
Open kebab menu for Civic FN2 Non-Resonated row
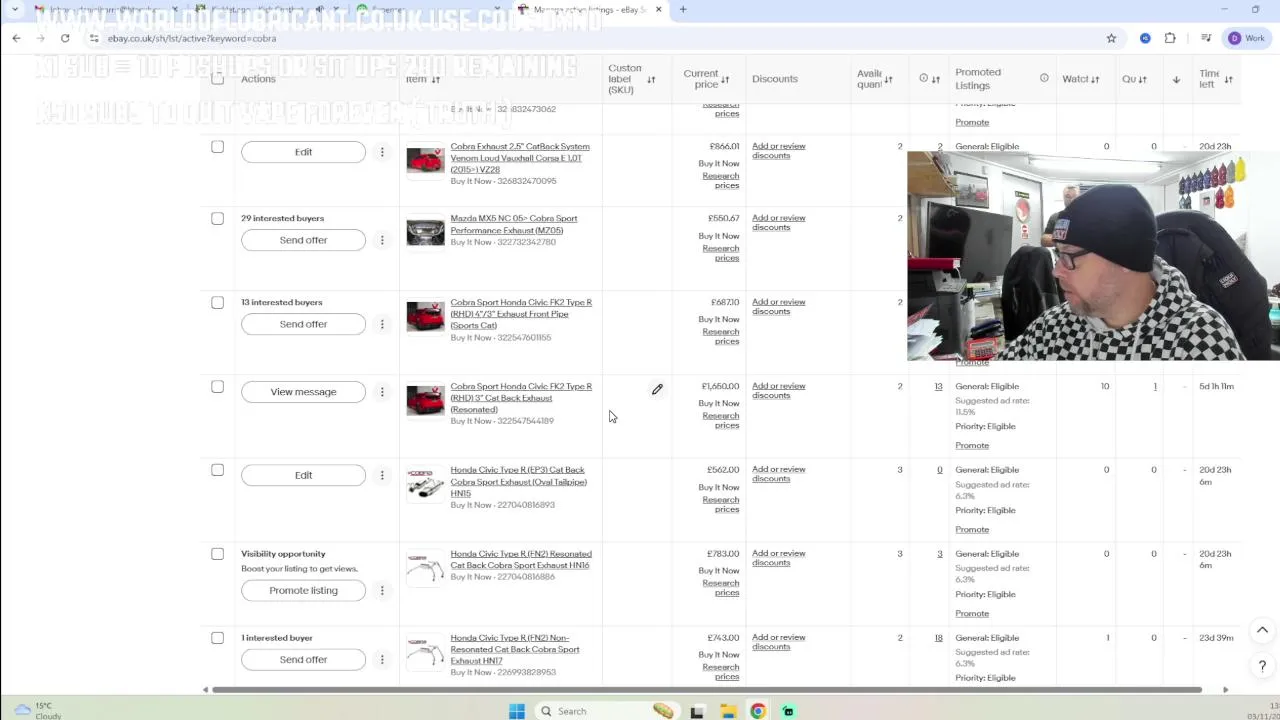(381, 659)
